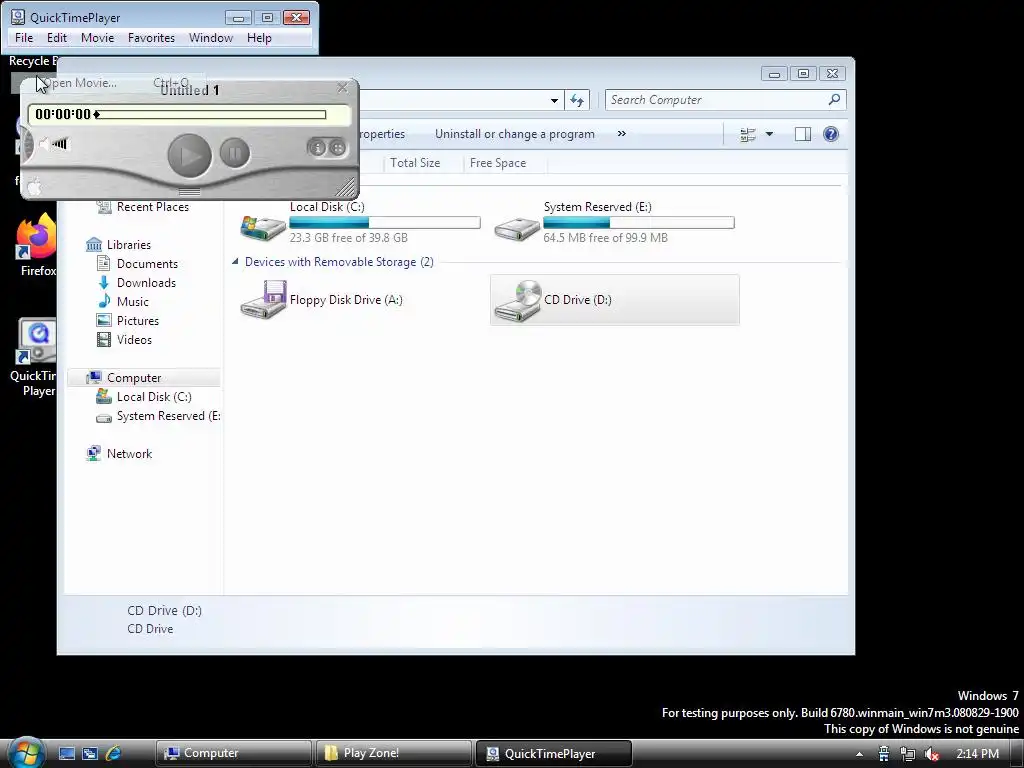Screen dimensions: 1024x768
Task: Click Uninstall or change a program
Action: point(515,134)
